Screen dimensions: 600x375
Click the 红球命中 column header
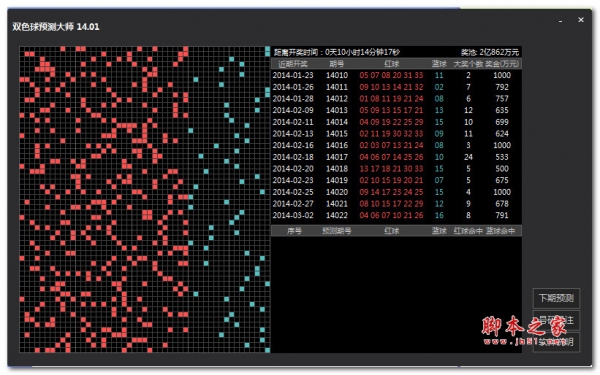pos(468,231)
